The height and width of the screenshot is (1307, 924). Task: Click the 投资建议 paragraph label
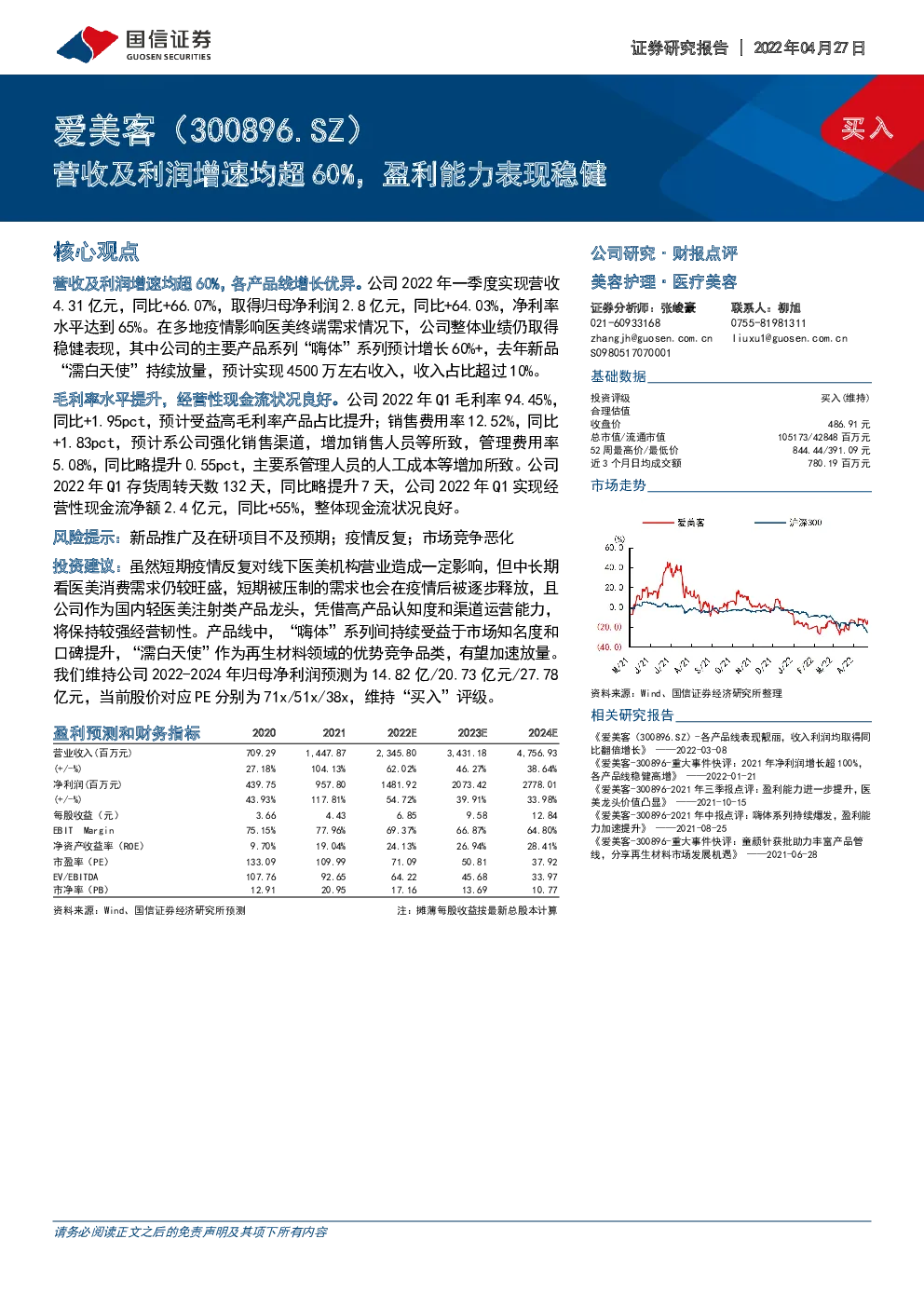[88, 566]
